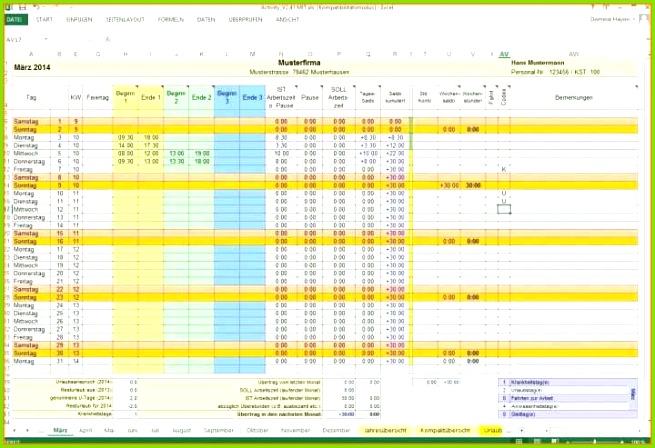Switch to the April sheet tab
The width and height of the screenshot is (655, 448).
coord(85,430)
